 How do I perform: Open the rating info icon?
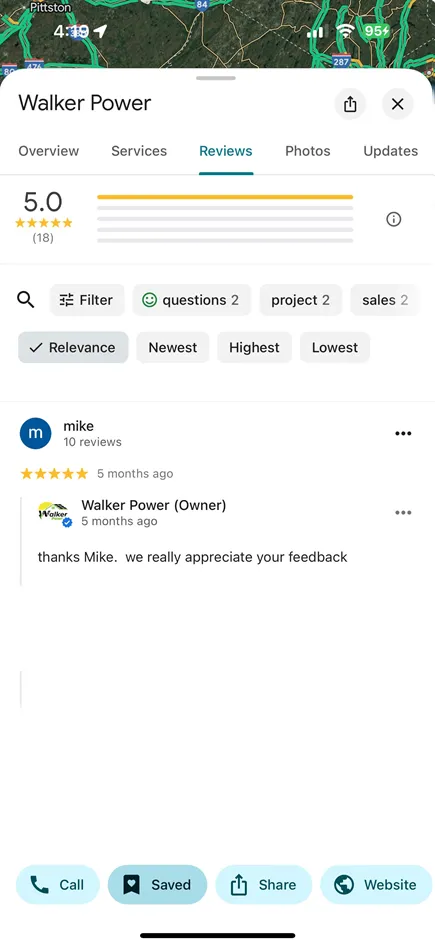[x=393, y=220]
